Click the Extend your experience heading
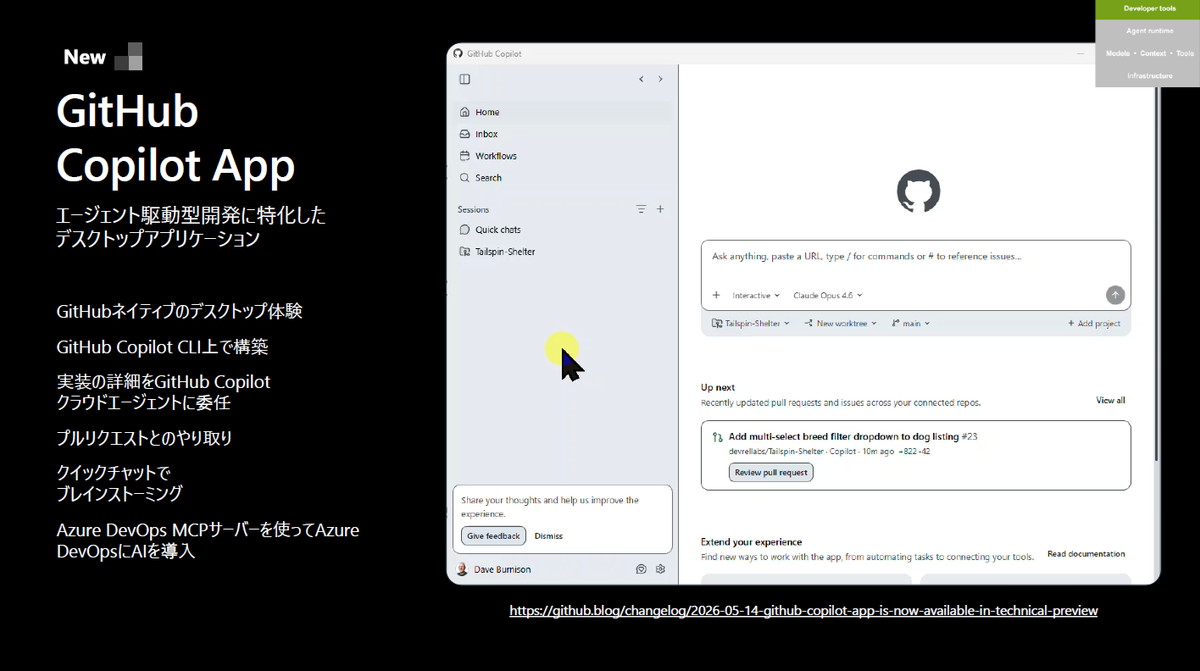1200x671 pixels. click(751, 542)
